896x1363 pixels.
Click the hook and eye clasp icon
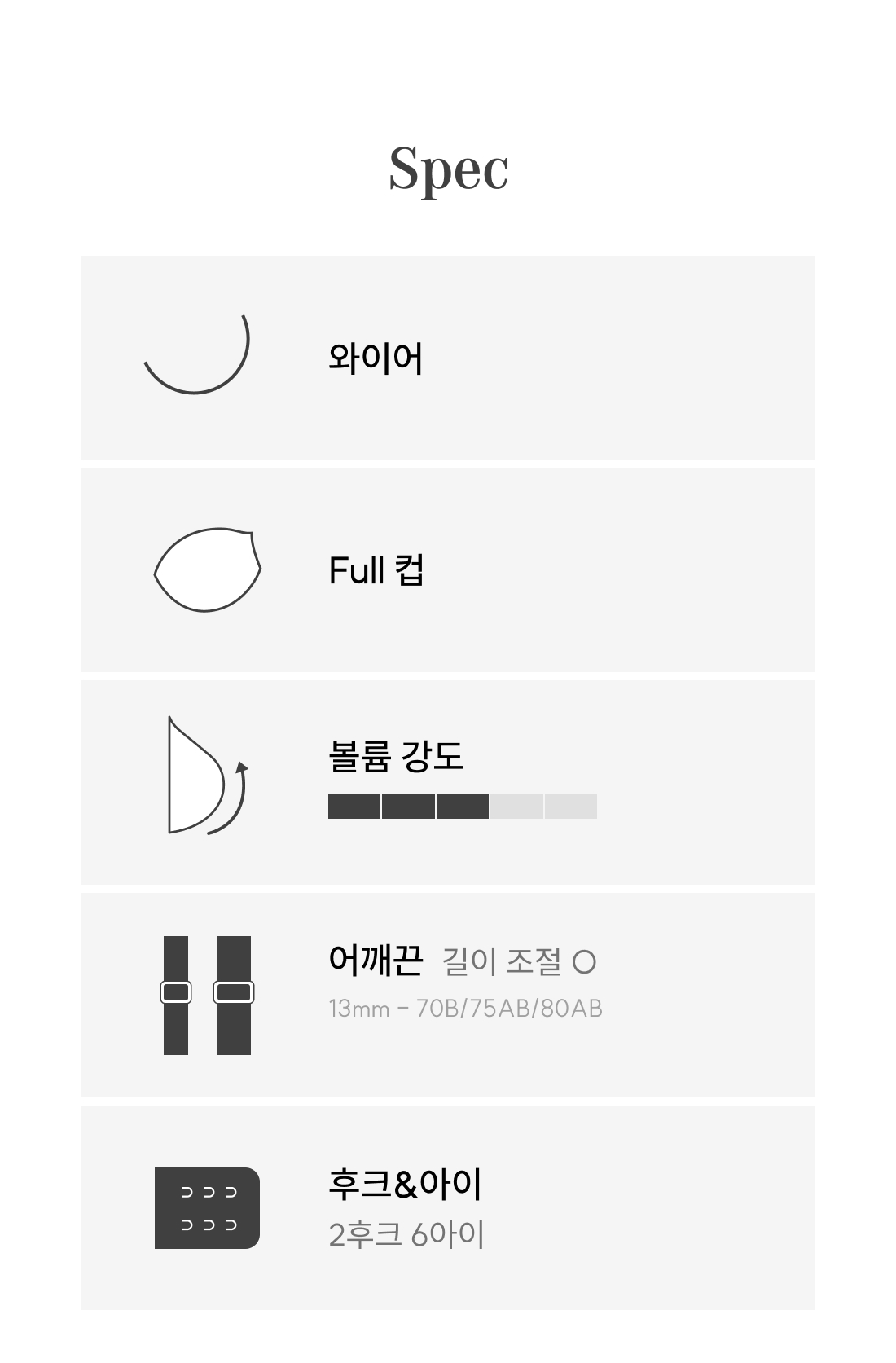pos(207,1208)
